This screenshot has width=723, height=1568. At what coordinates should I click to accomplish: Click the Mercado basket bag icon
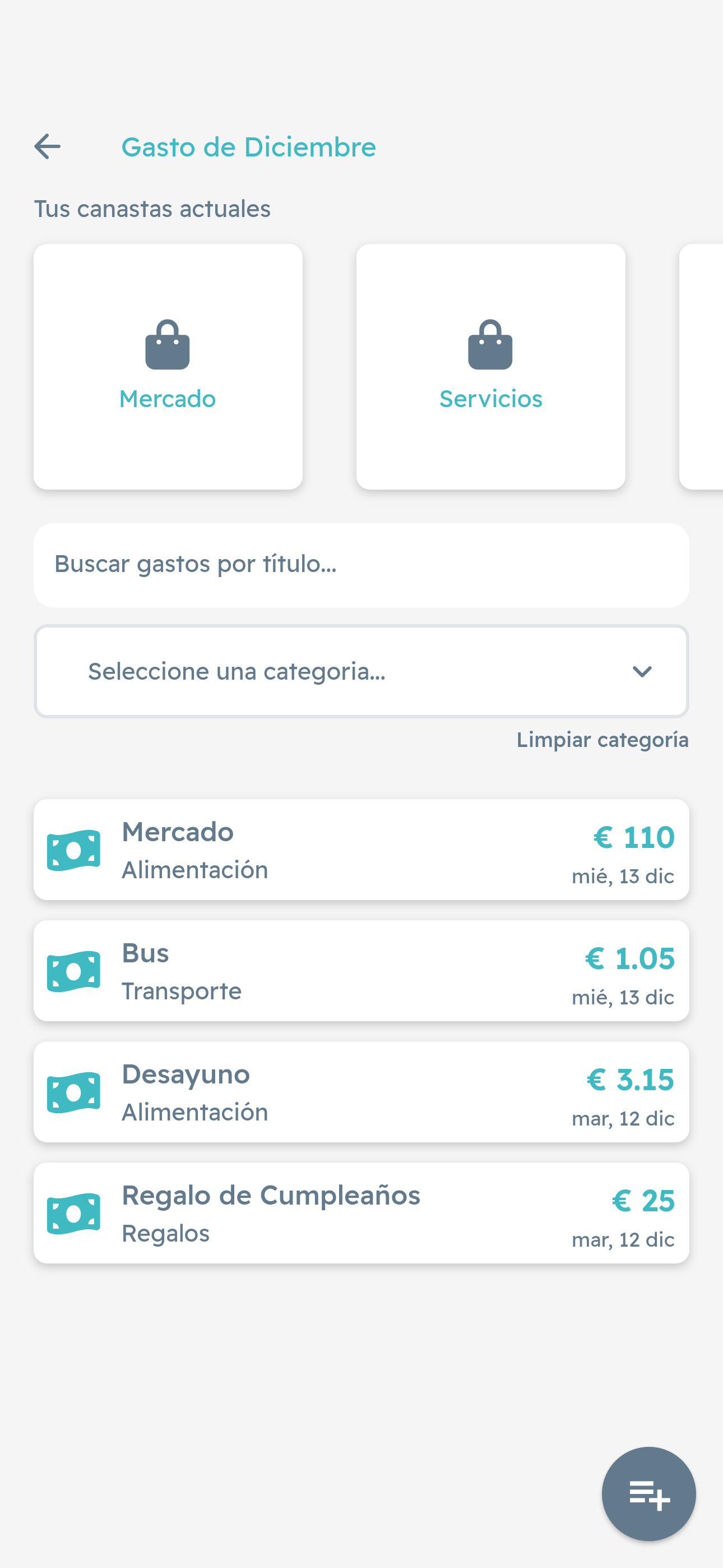[168, 344]
